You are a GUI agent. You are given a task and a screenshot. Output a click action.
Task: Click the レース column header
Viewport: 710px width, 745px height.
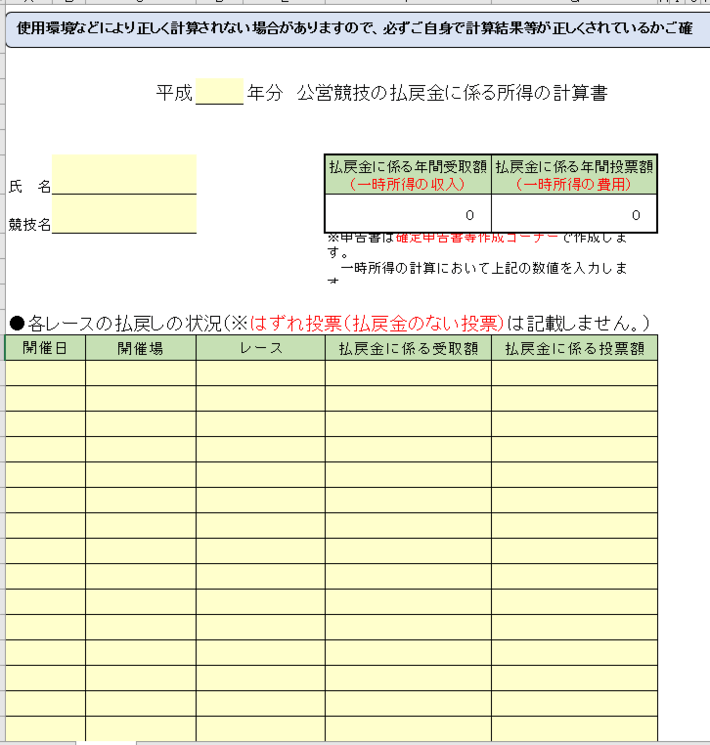click(x=260, y=348)
